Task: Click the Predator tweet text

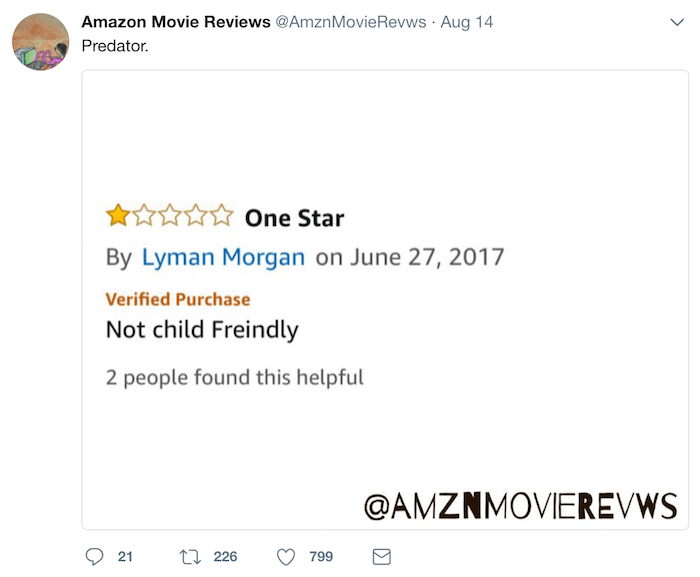Action: pos(115,46)
